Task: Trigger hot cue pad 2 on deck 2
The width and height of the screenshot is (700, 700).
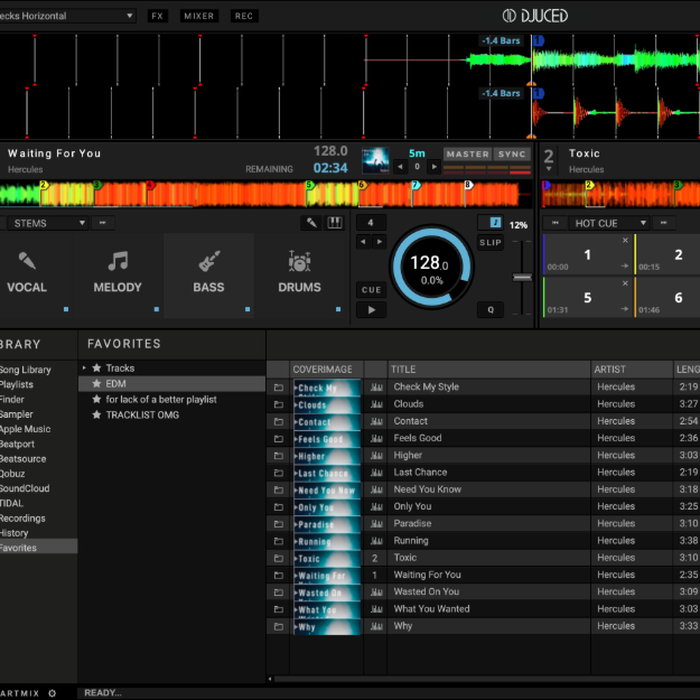Action: 668,254
